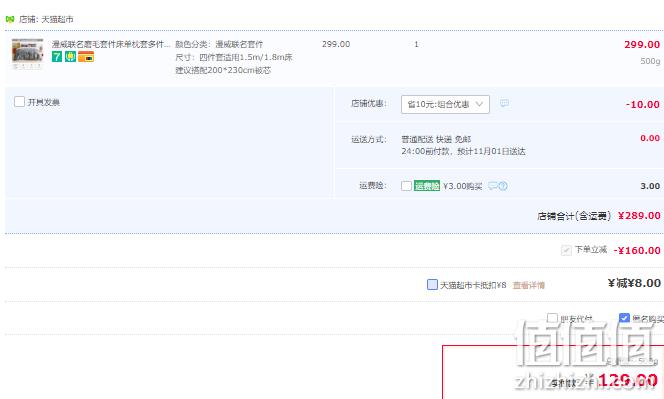Viewport: 664px width, 399px height.
Task: Untick the 匿名购买 checkbox
Action: [x=624, y=318]
